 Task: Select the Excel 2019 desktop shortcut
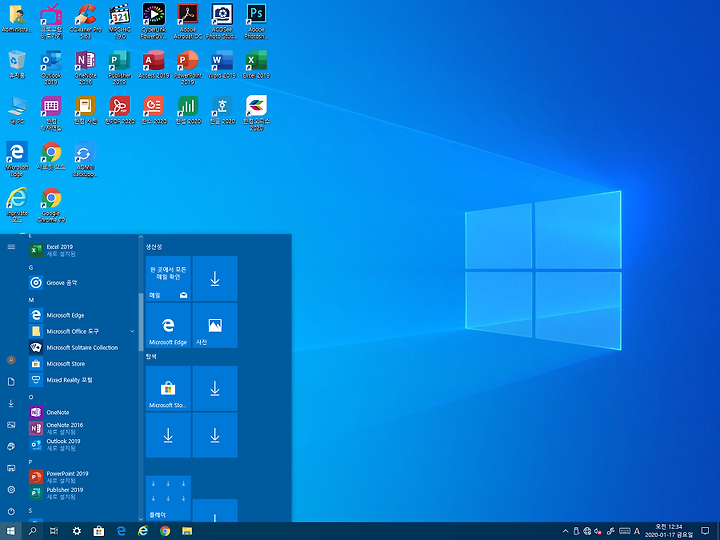(256, 64)
